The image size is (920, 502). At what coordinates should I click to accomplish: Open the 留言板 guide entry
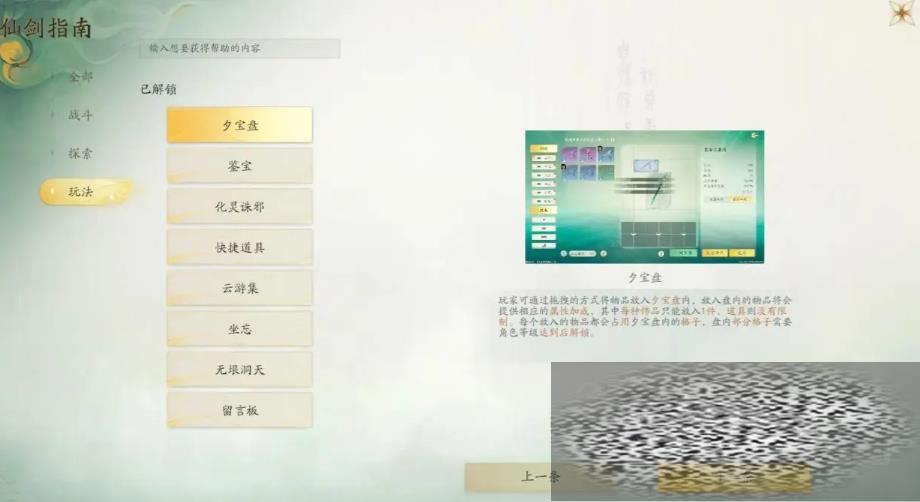(239, 411)
